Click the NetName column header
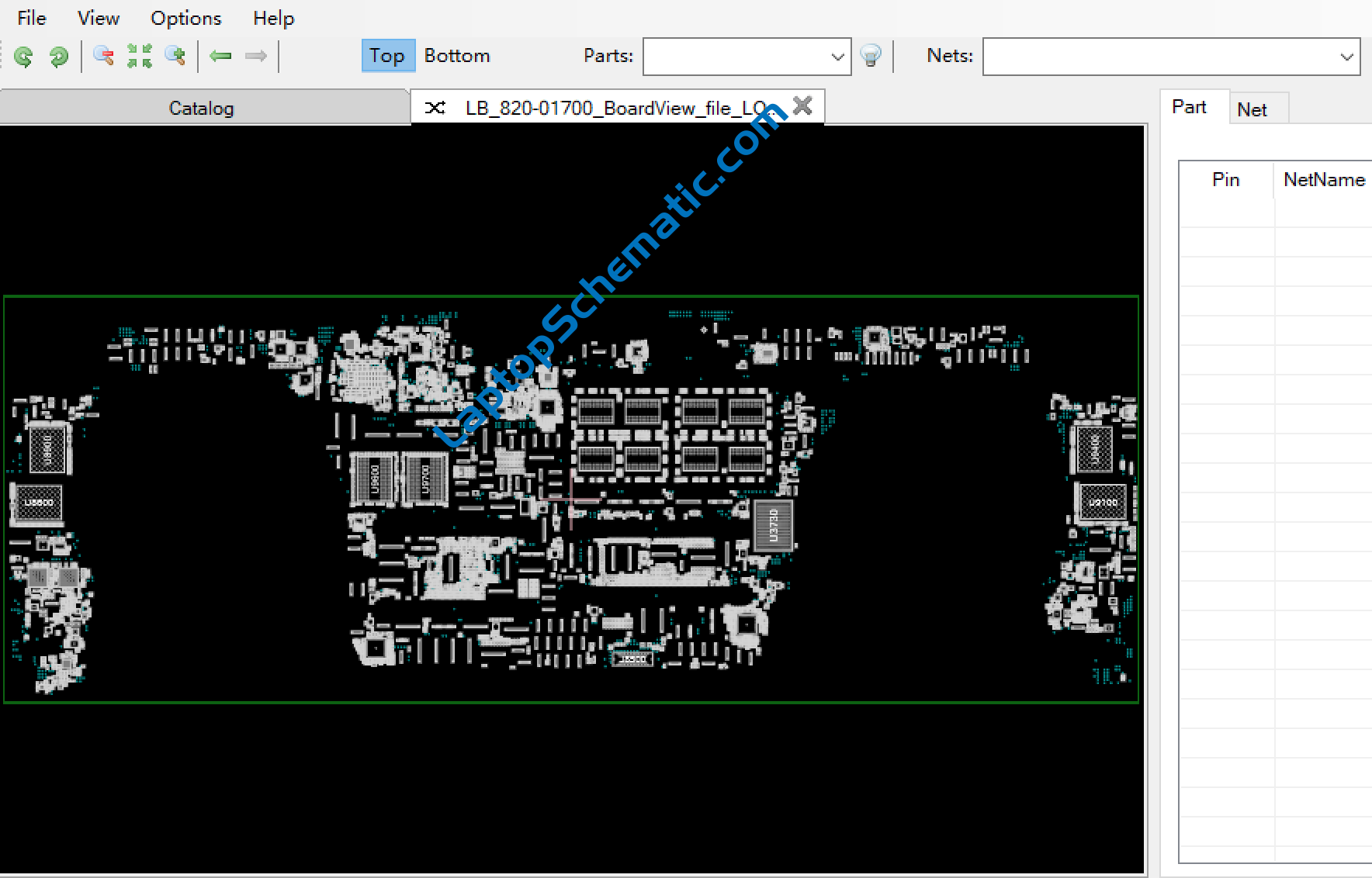The width and height of the screenshot is (1372, 878). (1324, 180)
